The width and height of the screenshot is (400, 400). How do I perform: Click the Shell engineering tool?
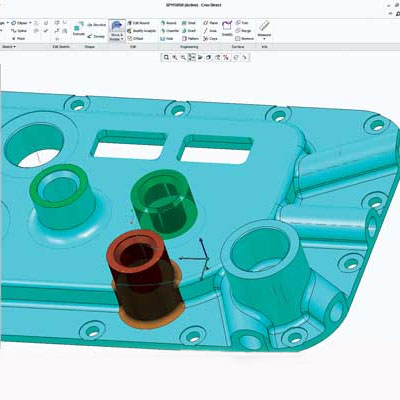pos(189,23)
